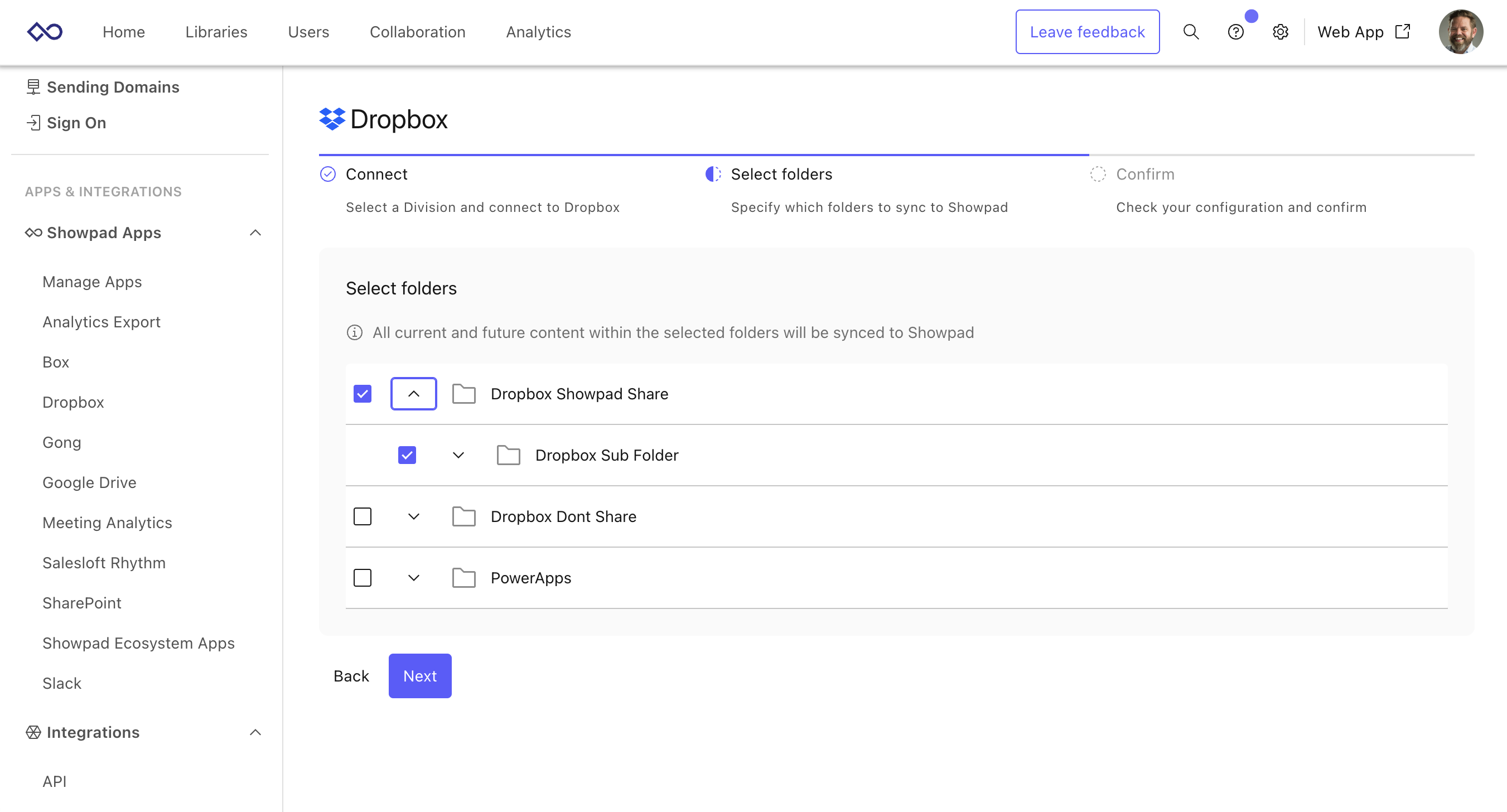Open search with magnifier icon
The width and height of the screenshot is (1507, 812).
pyautogui.click(x=1191, y=32)
